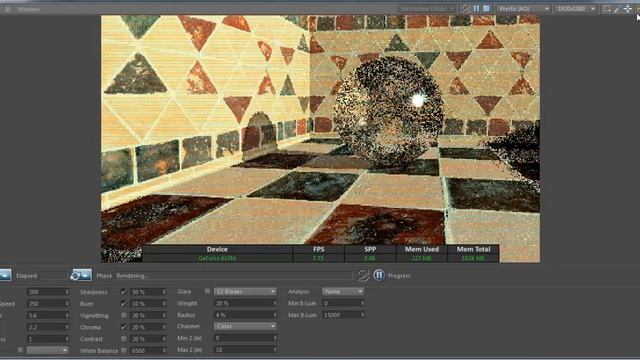
Task: Select the region render icon
Action: (x=607, y=9)
